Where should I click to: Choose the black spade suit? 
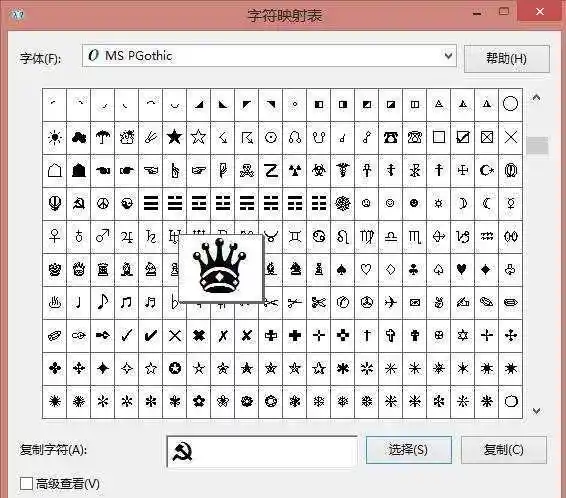point(343,270)
